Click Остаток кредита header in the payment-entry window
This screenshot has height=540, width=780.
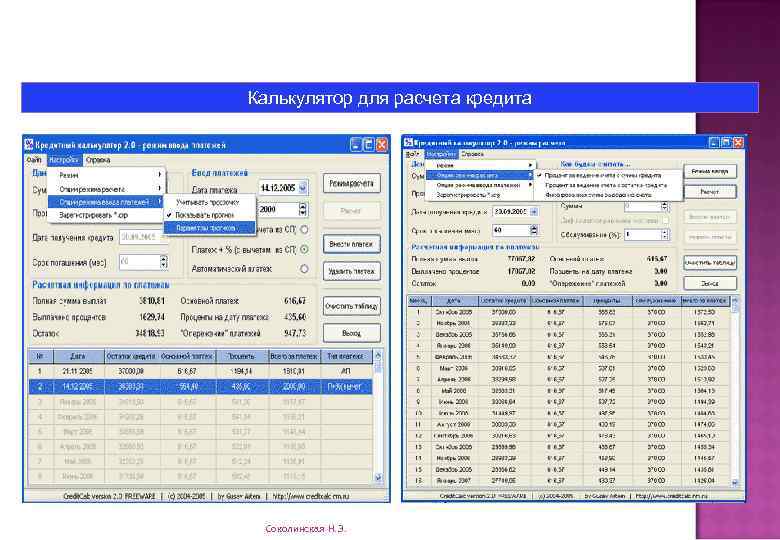click(x=131, y=356)
